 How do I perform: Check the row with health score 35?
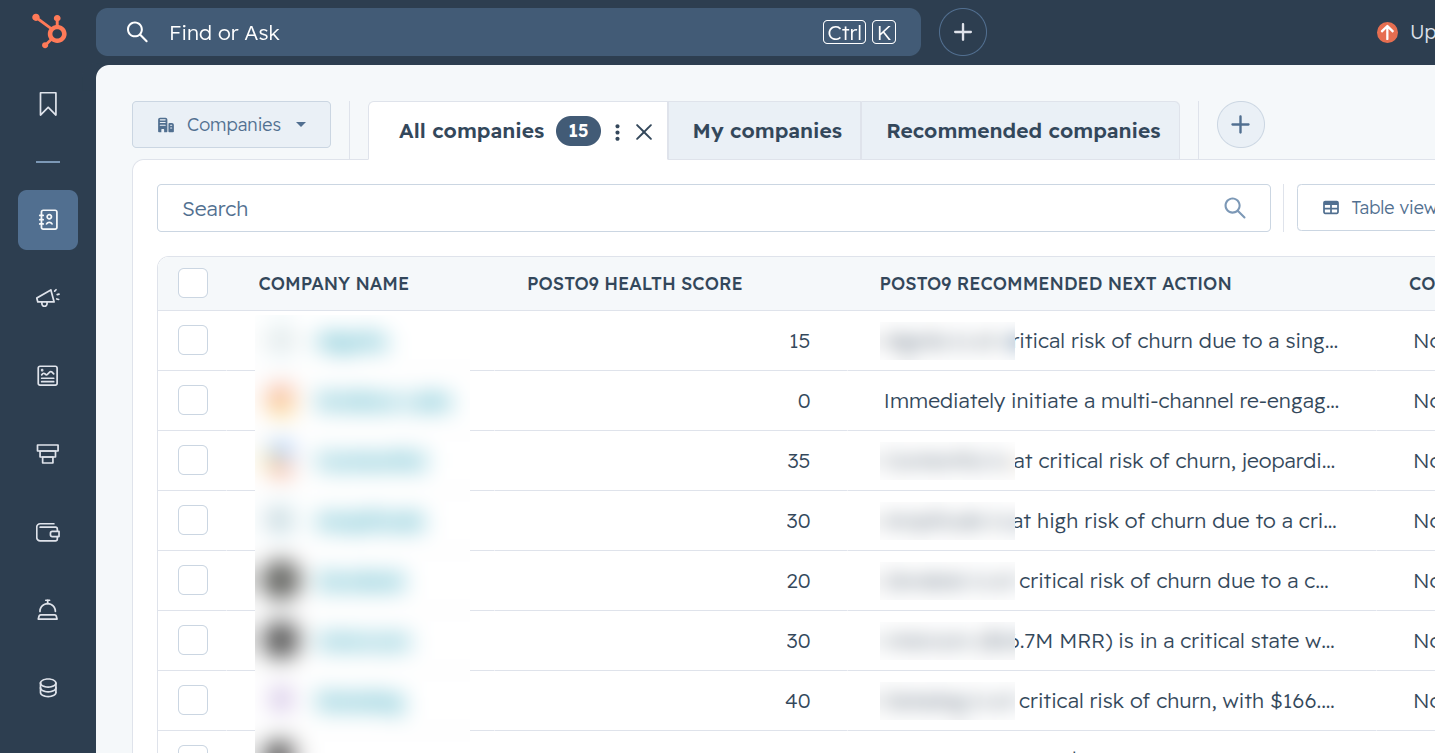[x=193, y=460]
